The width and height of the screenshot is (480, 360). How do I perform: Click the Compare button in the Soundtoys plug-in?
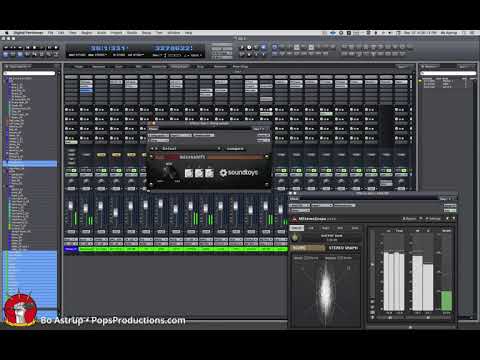click(235, 149)
